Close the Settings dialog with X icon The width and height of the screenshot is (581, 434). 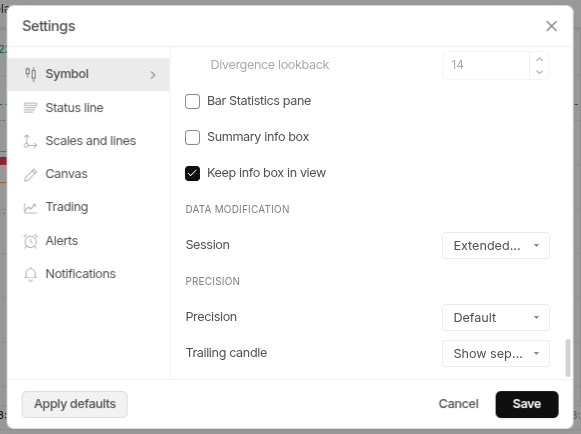pyautogui.click(x=551, y=26)
